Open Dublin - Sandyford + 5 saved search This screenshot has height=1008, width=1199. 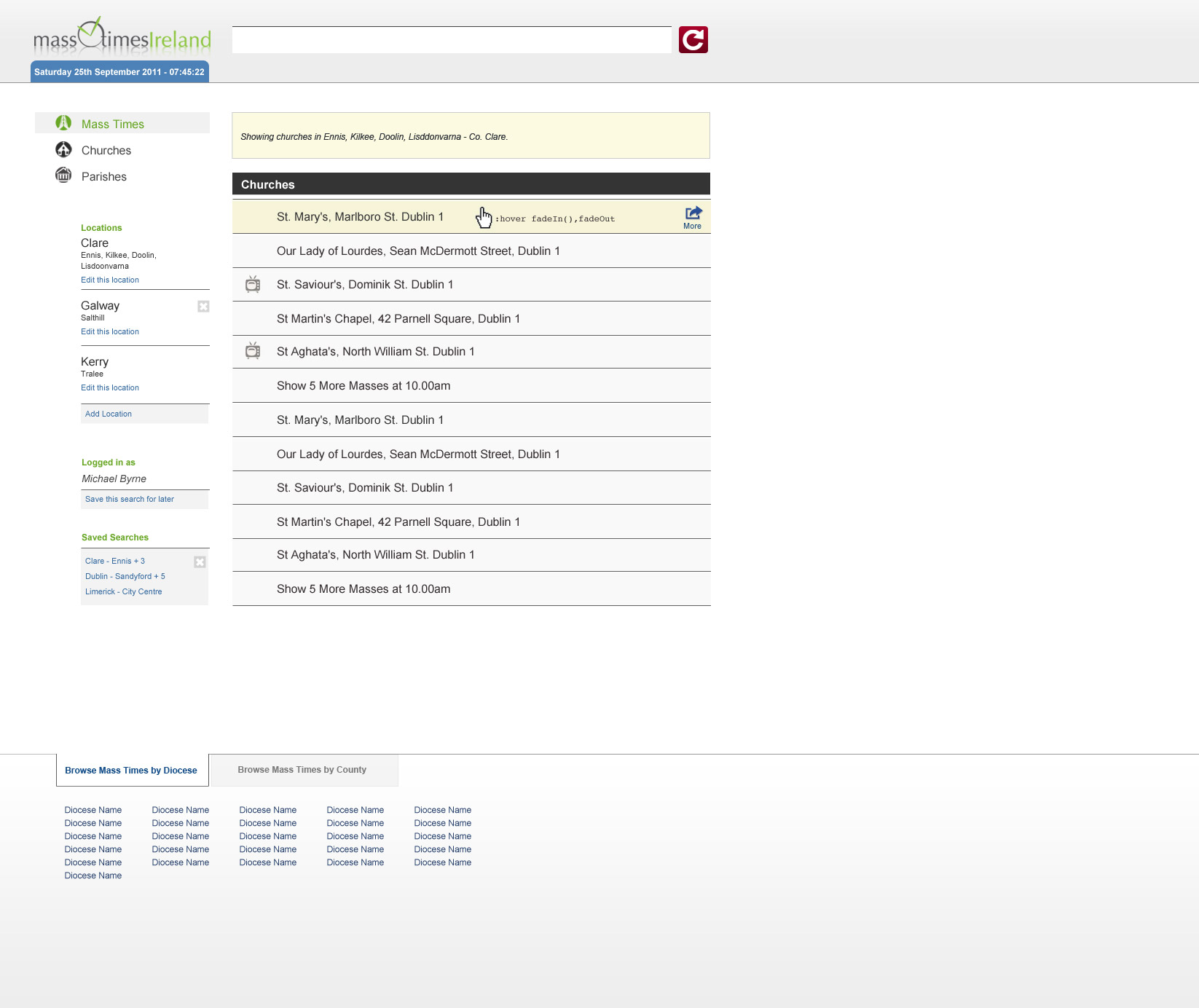click(125, 577)
